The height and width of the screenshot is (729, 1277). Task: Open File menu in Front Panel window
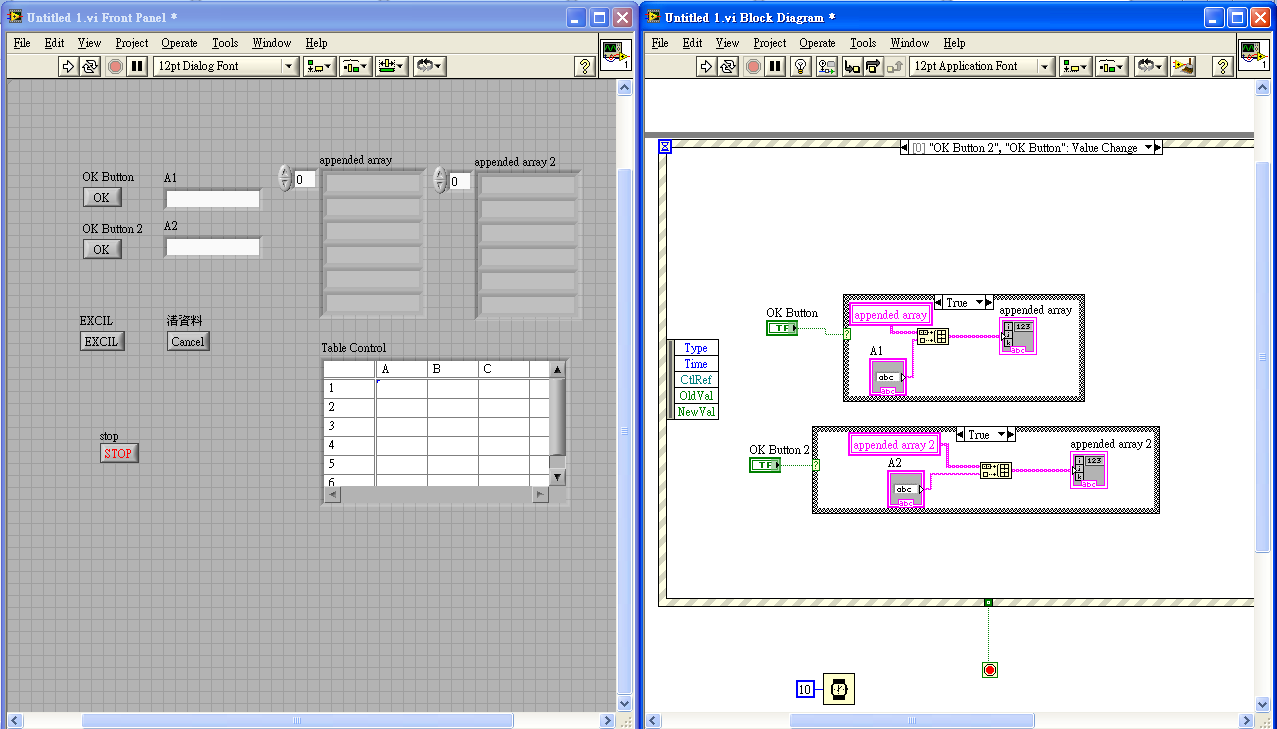(22, 43)
